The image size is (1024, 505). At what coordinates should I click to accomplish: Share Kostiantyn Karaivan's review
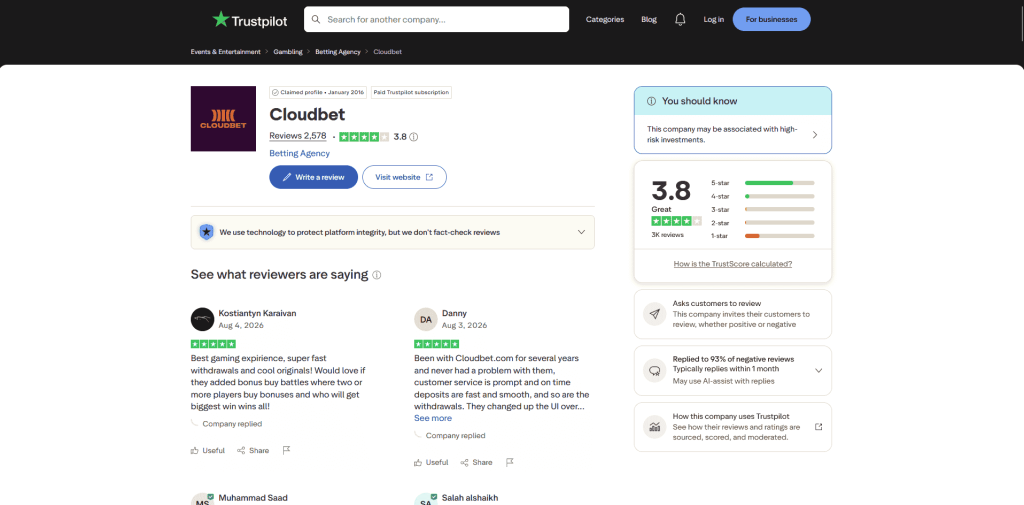click(x=253, y=450)
